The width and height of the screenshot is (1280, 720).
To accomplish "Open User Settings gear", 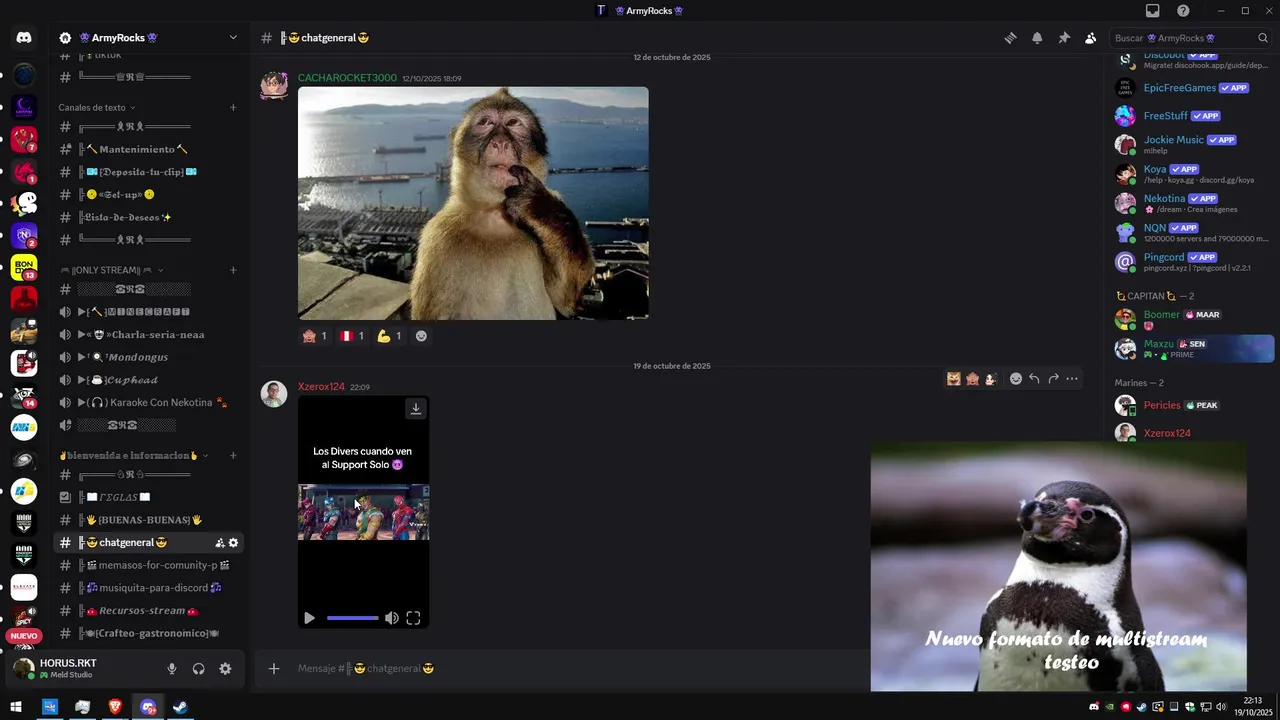I will [225, 669].
